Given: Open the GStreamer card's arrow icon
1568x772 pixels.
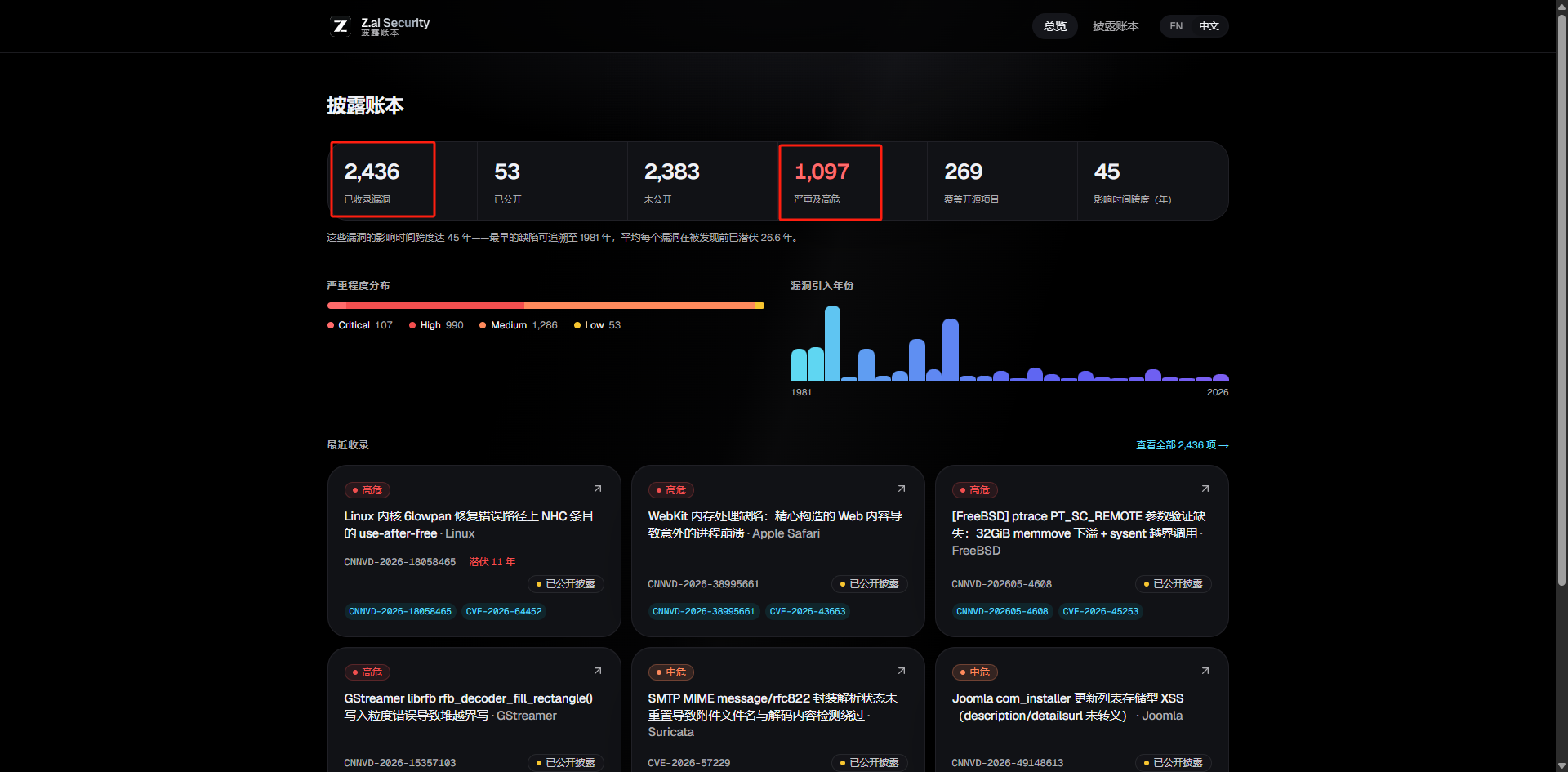Looking at the screenshot, I should [x=598, y=671].
